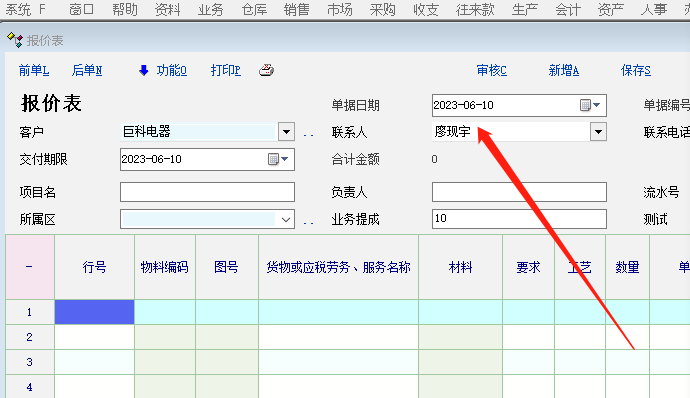Click the printer icon in toolbar

point(266,70)
